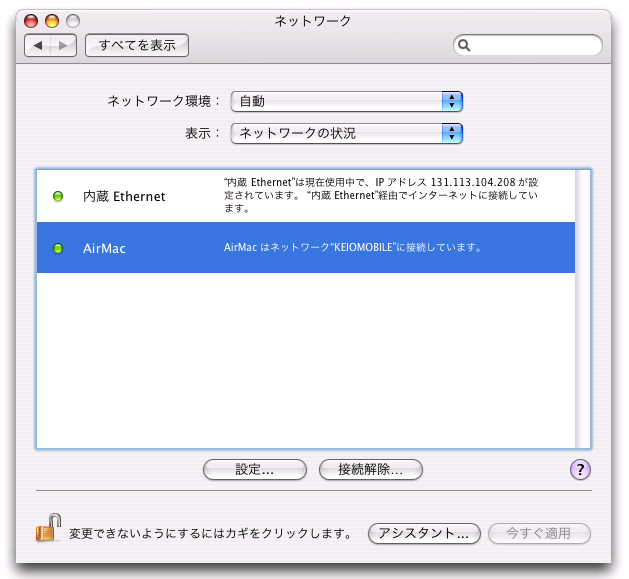The image size is (629, 579).
Task: Select the AirMac entry in the list
Action: point(105,248)
